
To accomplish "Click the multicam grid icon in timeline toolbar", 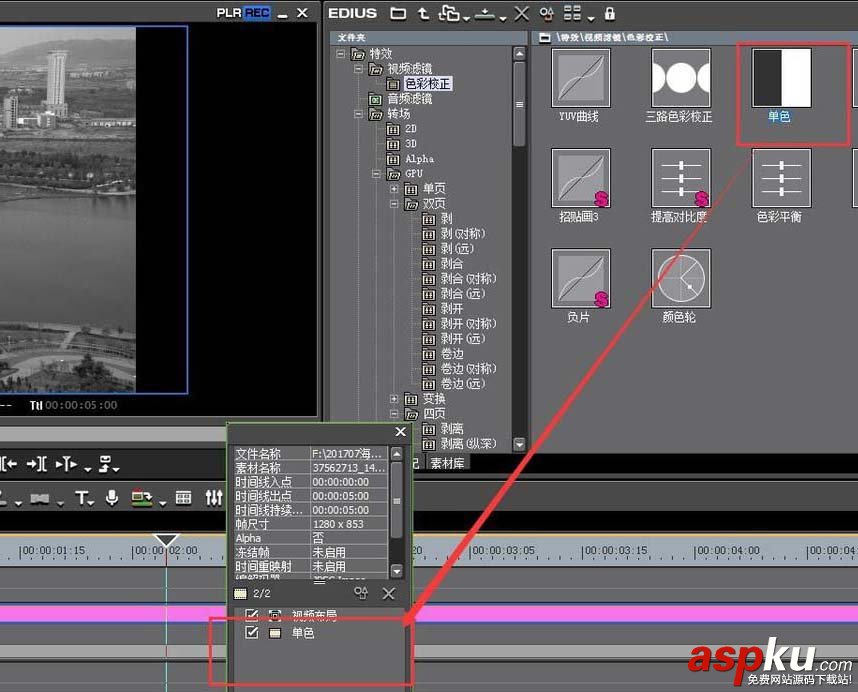I will (183, 498).
